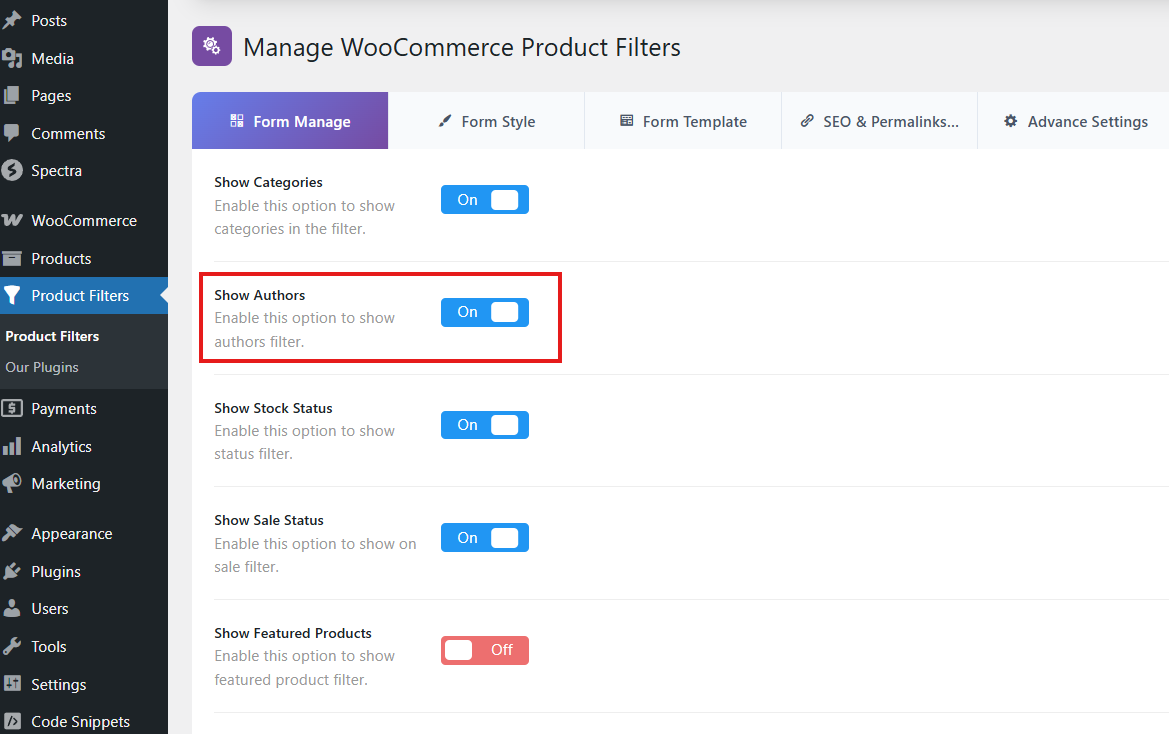Open Tools in the admin menu
1169x734 pixels.
[x=84, y=647]
